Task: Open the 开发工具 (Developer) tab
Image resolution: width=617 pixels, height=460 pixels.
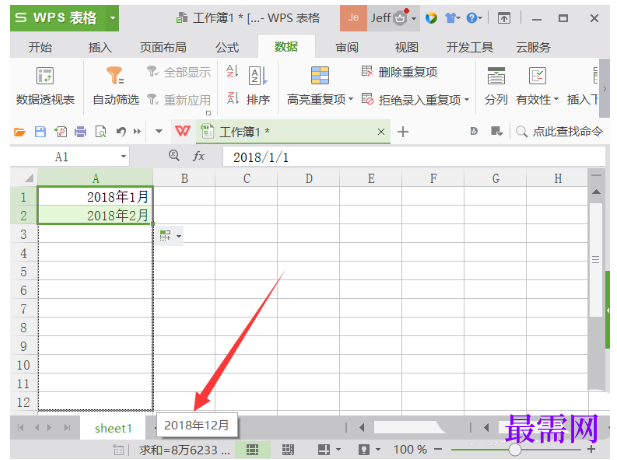Action: [469, 48]
